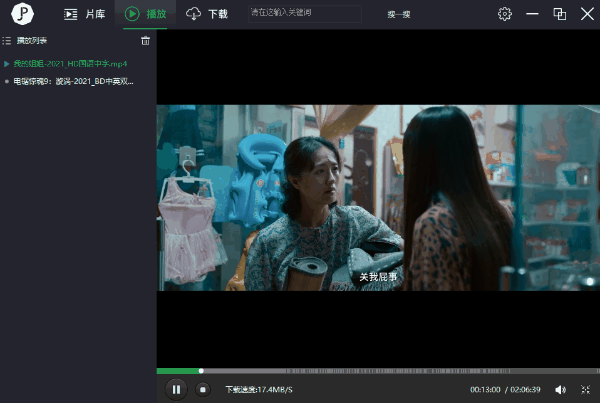Minimize the player window
The width and height of the screenshot is (600, 403).
click(x=532, y=14)
